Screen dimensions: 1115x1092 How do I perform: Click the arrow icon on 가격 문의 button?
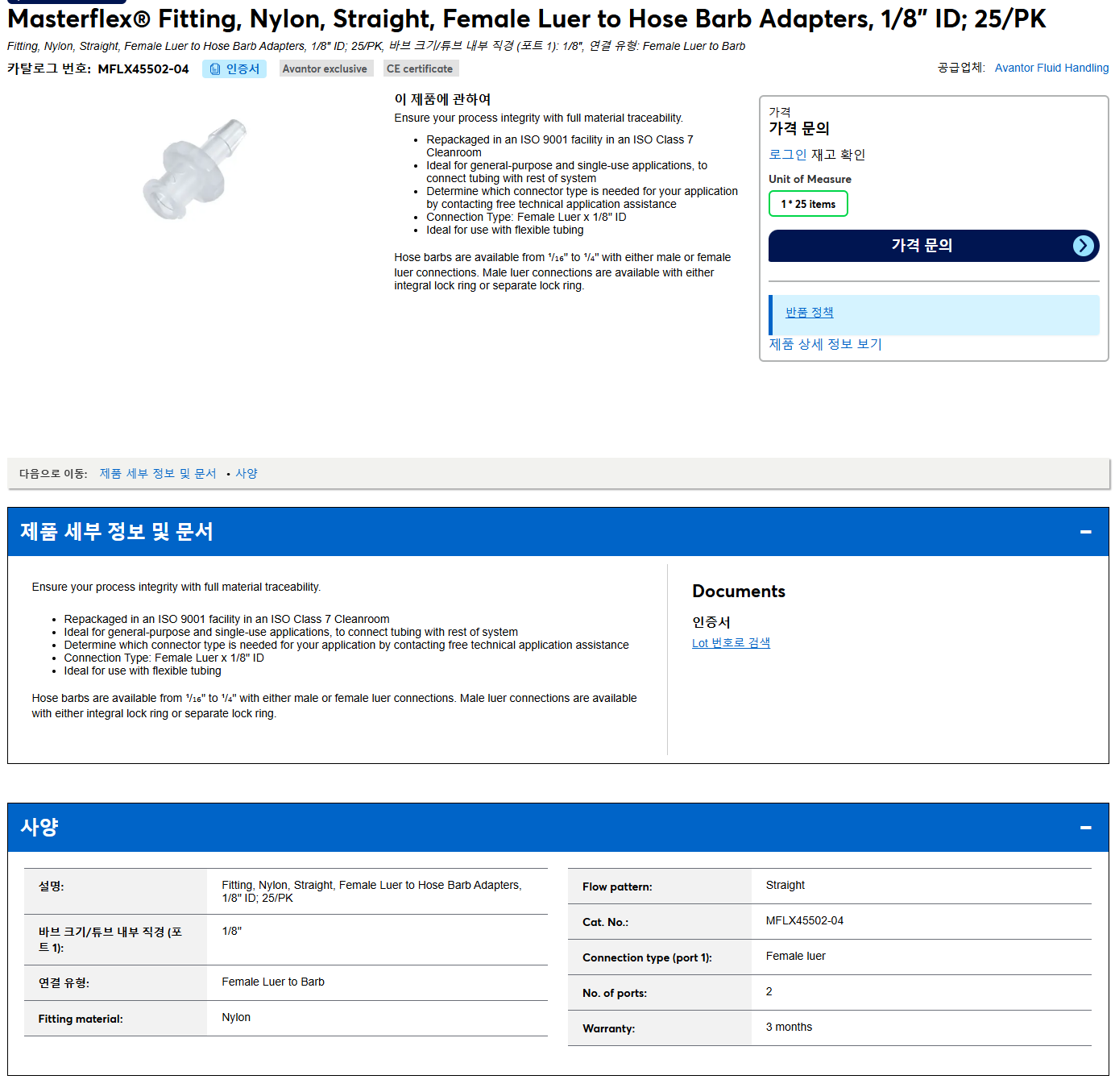1084,246
